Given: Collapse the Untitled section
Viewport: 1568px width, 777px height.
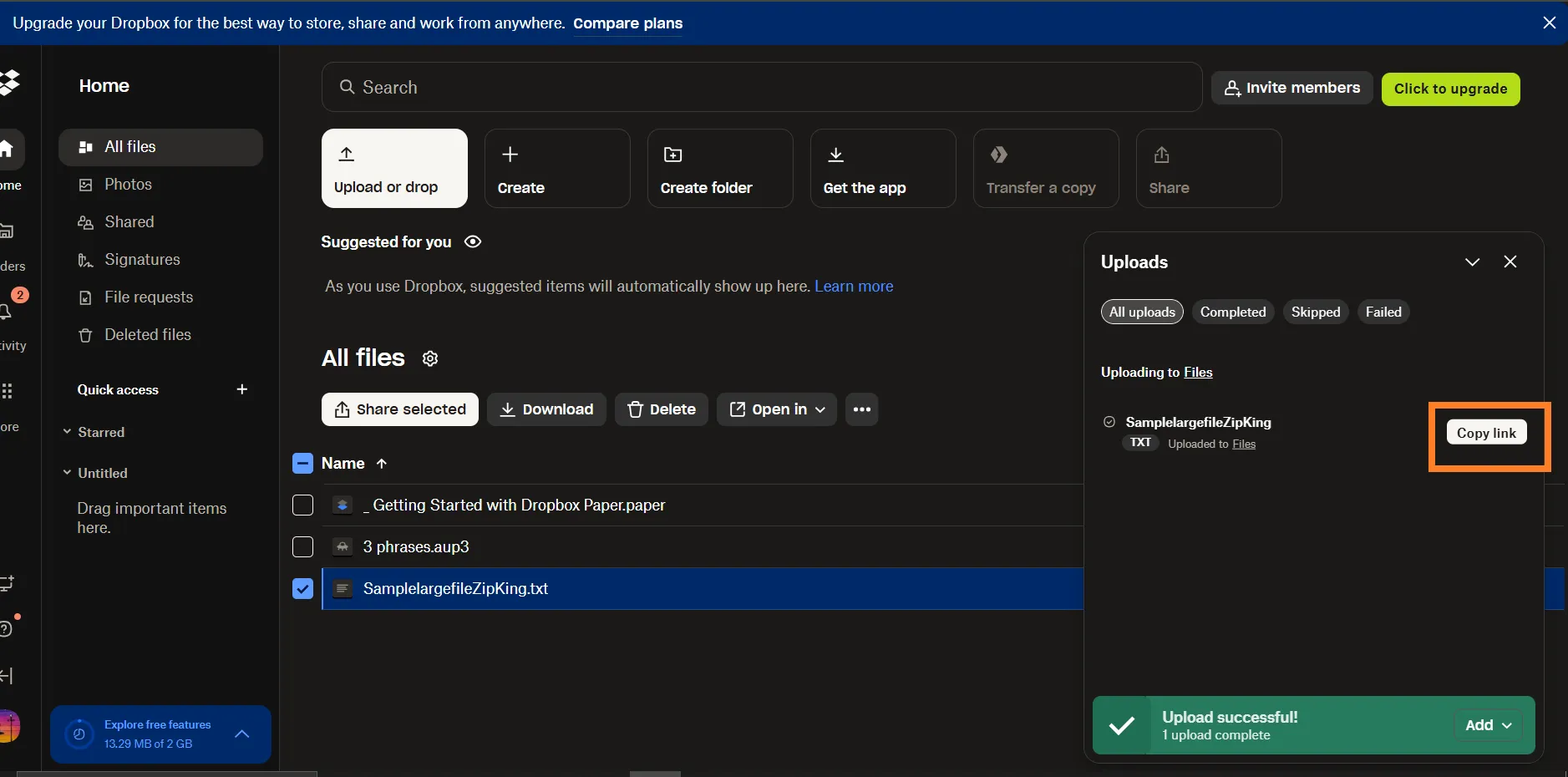Looking at the screenshot, I should pos(67,473).
